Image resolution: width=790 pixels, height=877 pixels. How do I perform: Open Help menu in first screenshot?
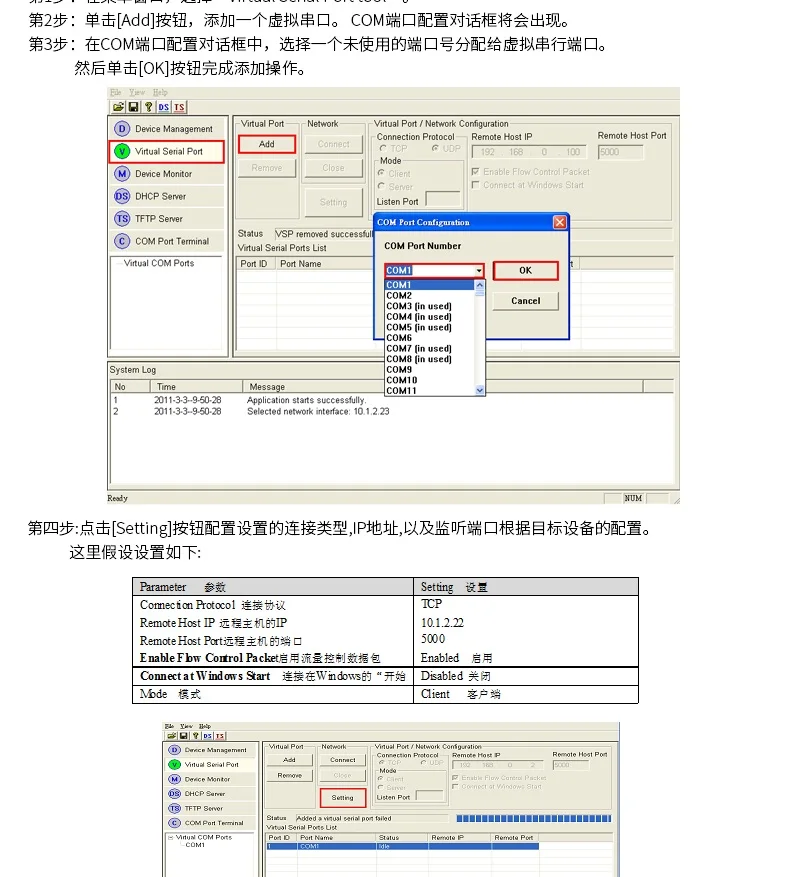coord(160,92)
